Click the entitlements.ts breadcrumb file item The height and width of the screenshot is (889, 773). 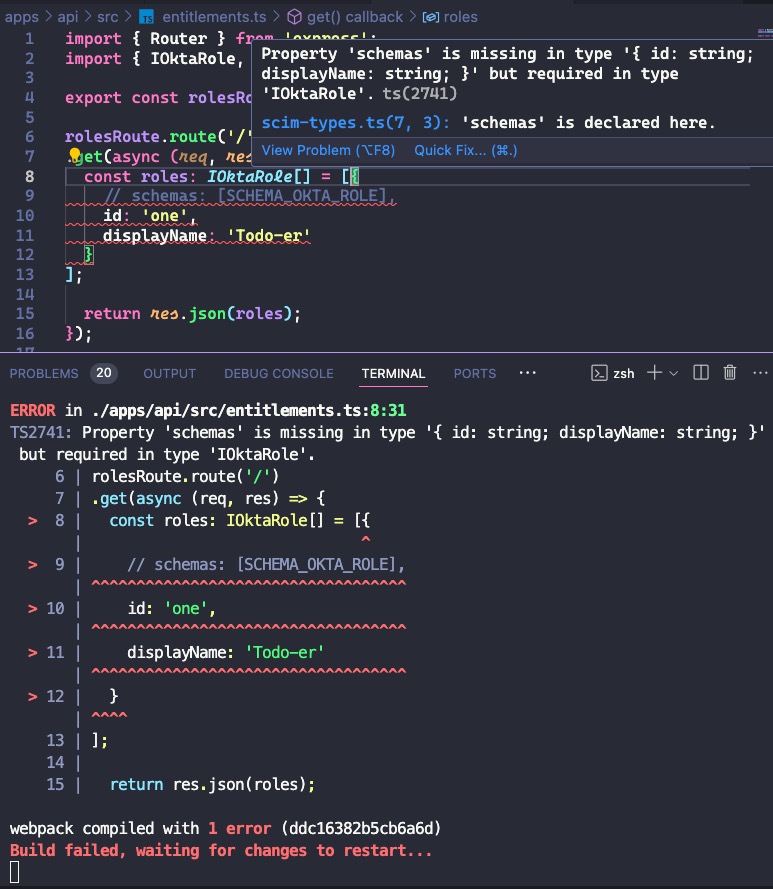coord(214,17)
